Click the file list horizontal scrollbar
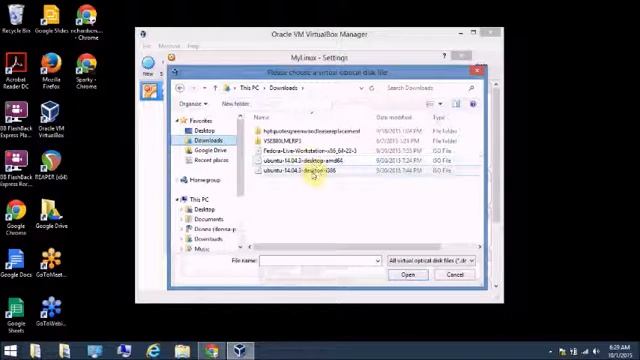 pos(347,247)
